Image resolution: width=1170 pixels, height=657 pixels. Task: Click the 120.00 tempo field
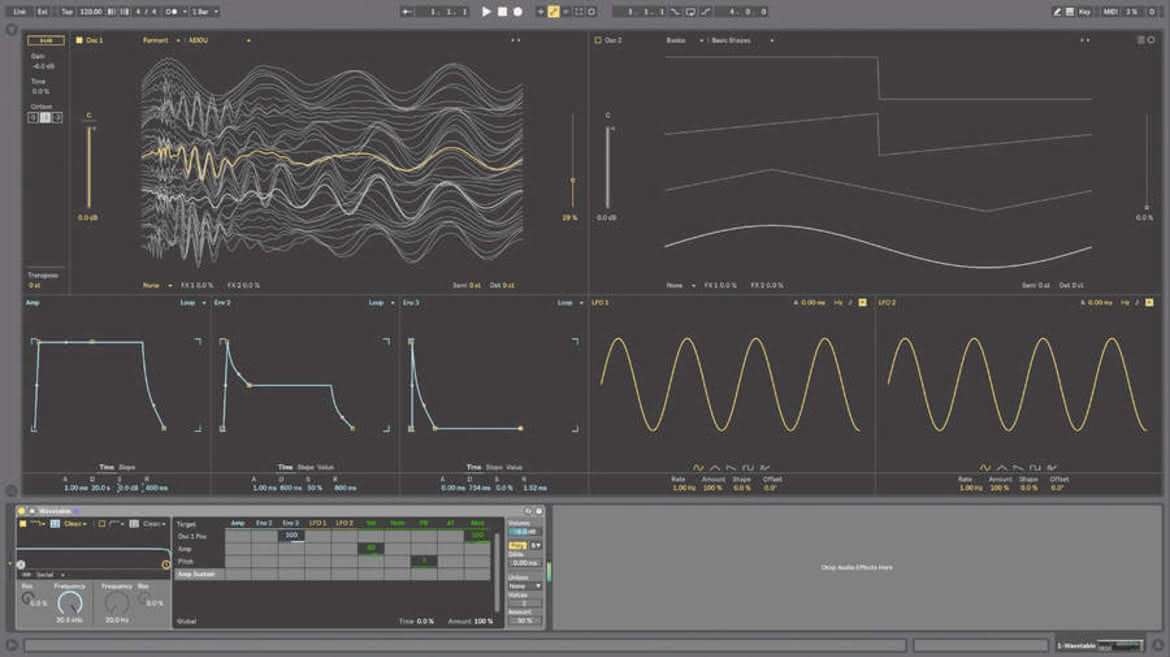[91, 11]
